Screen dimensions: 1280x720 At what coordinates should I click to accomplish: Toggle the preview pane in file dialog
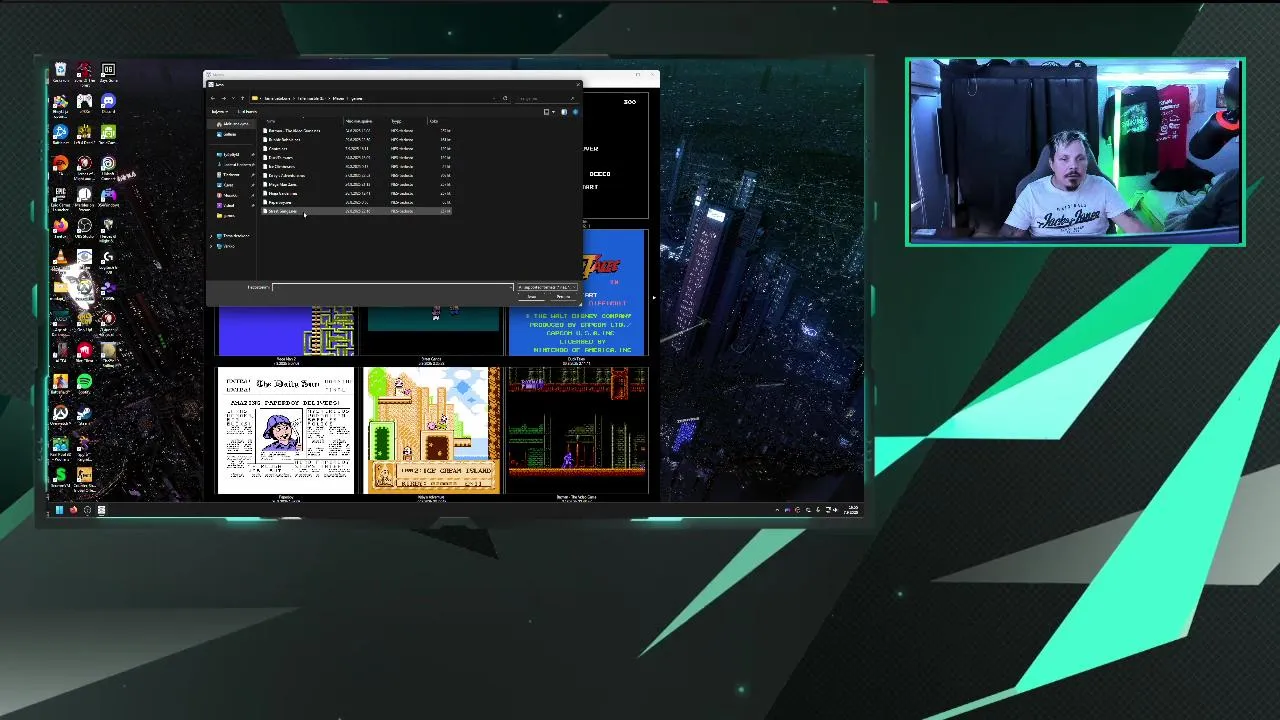tap(564, 112)
